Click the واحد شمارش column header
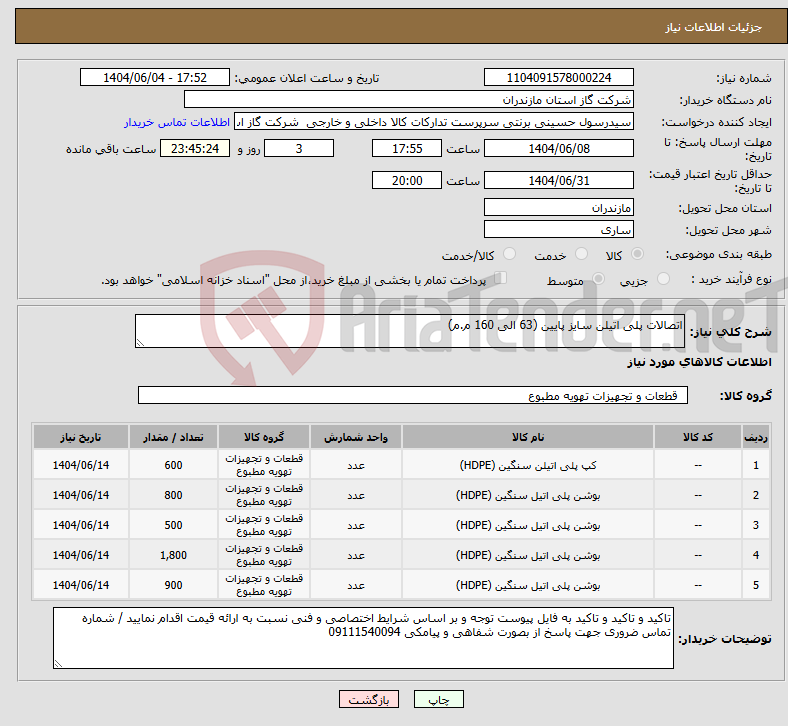Viewport: 788px width, 726px height. coord(356,437)
